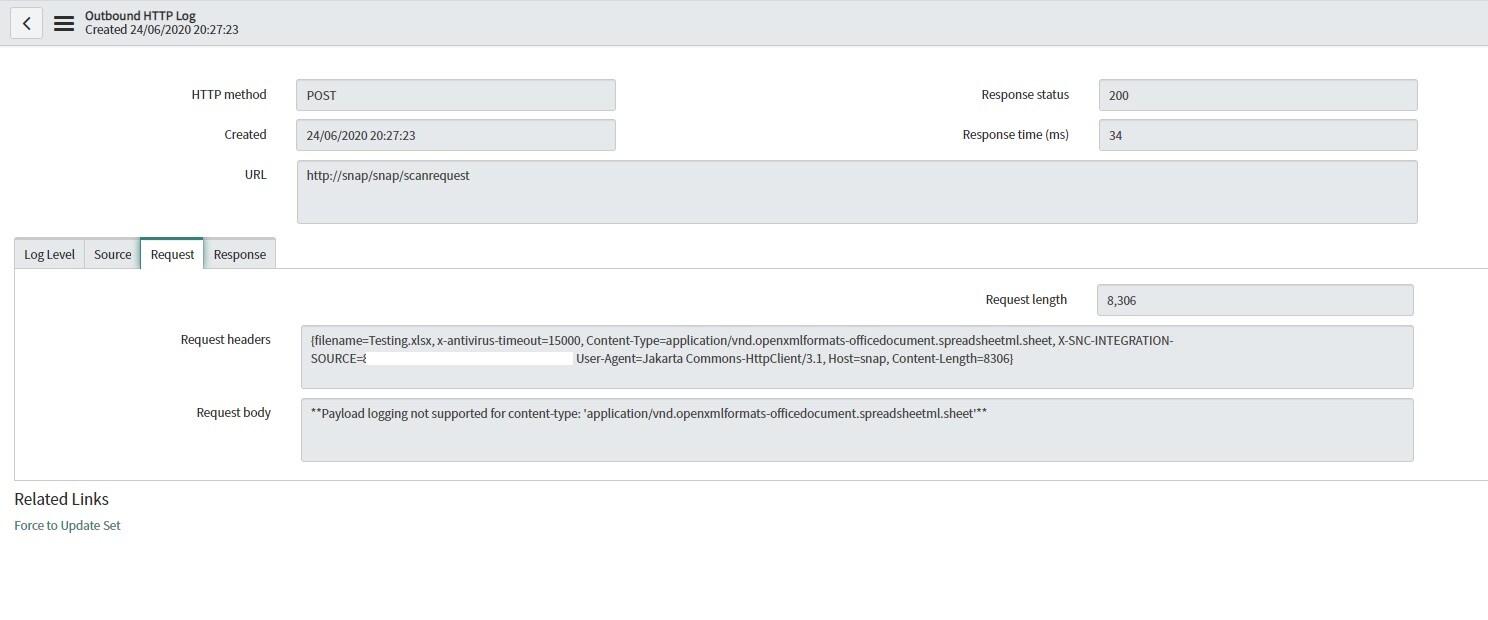
Task: Open the Source tab
Action: 113,254
